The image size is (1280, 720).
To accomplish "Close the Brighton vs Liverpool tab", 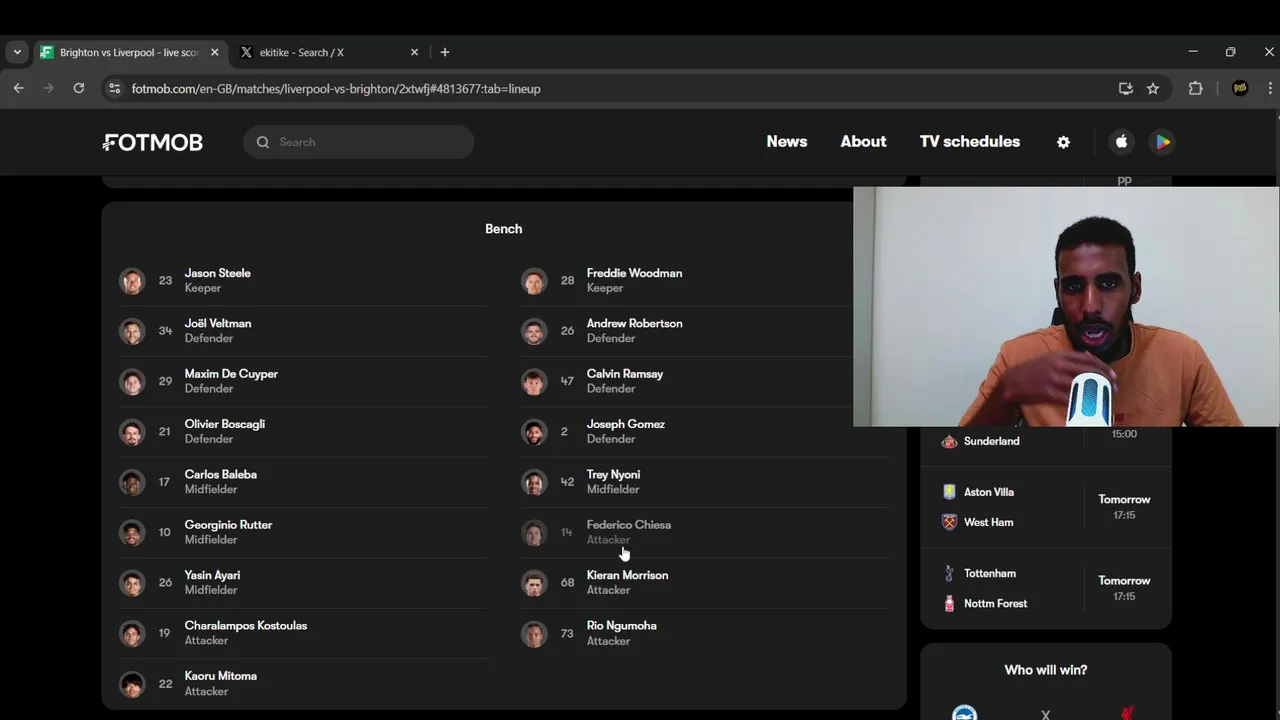I will tap(214, 52).
